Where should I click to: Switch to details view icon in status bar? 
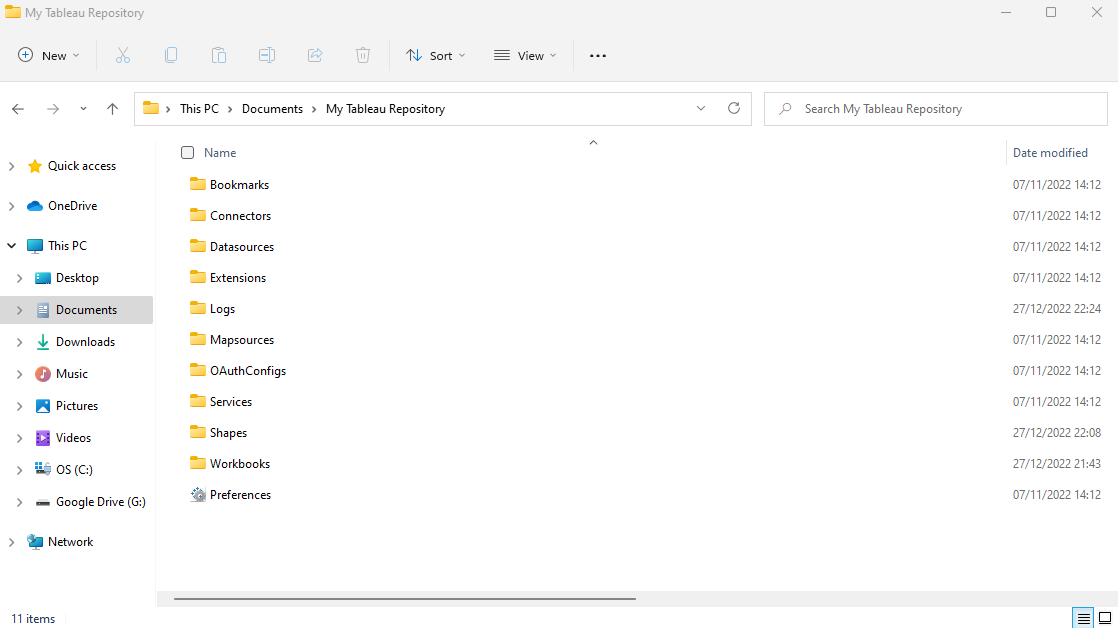[x=1083, y=618]
